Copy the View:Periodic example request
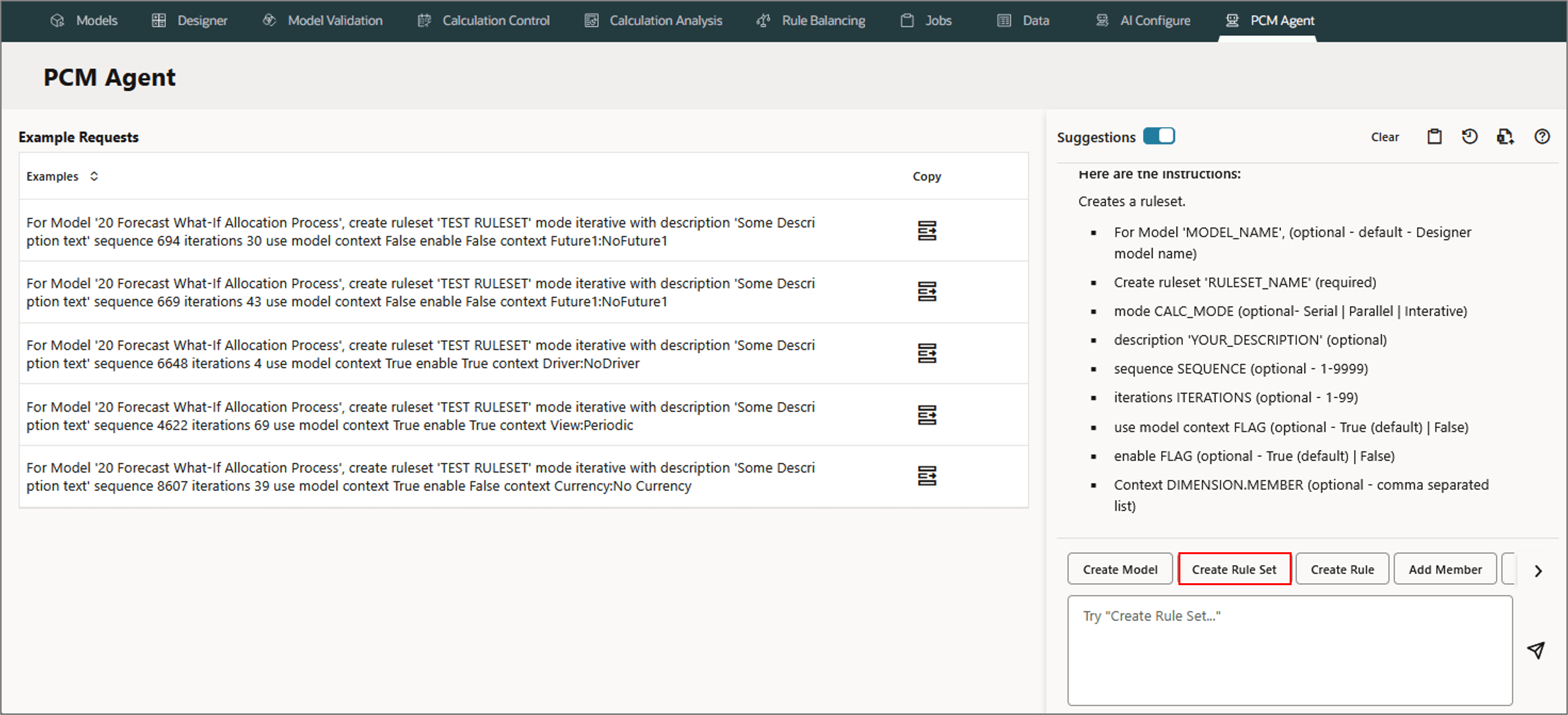This screenshot has width=1568, height=715. click(x=926, y=415)
